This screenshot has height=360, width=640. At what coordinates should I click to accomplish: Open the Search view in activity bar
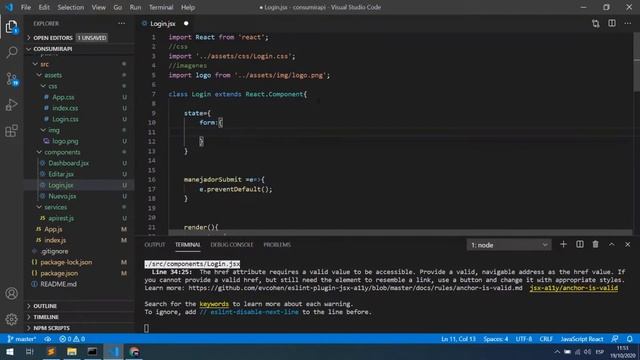(12, 52)
